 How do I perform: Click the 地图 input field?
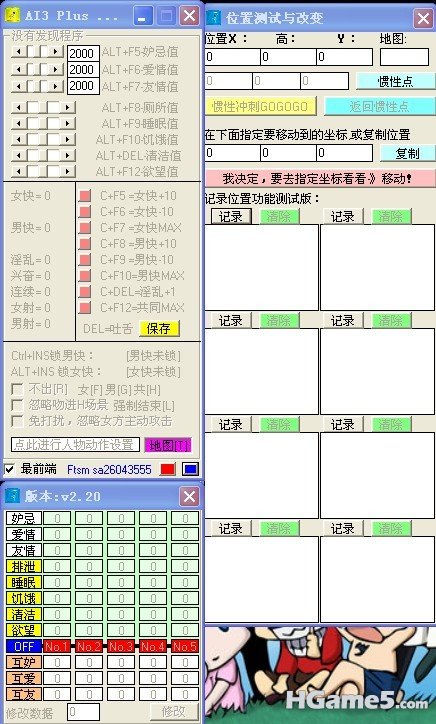[x=405, y=57]
